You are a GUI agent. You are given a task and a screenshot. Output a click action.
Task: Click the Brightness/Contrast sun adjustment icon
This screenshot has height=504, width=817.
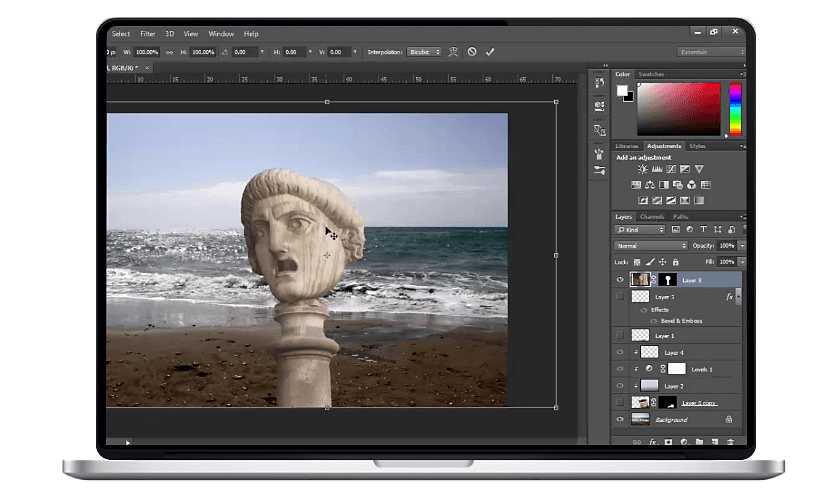tap(642, 169)
